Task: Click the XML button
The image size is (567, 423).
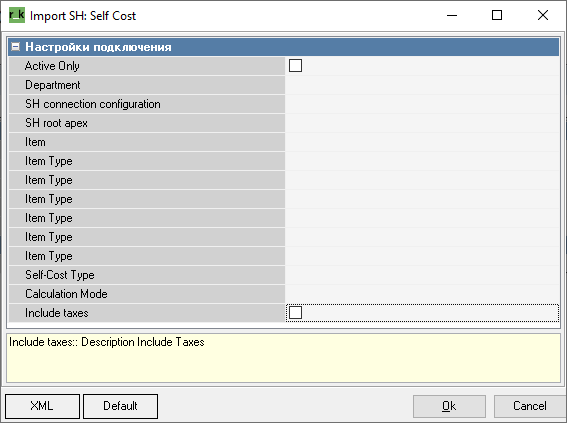Action: point(42,406)
